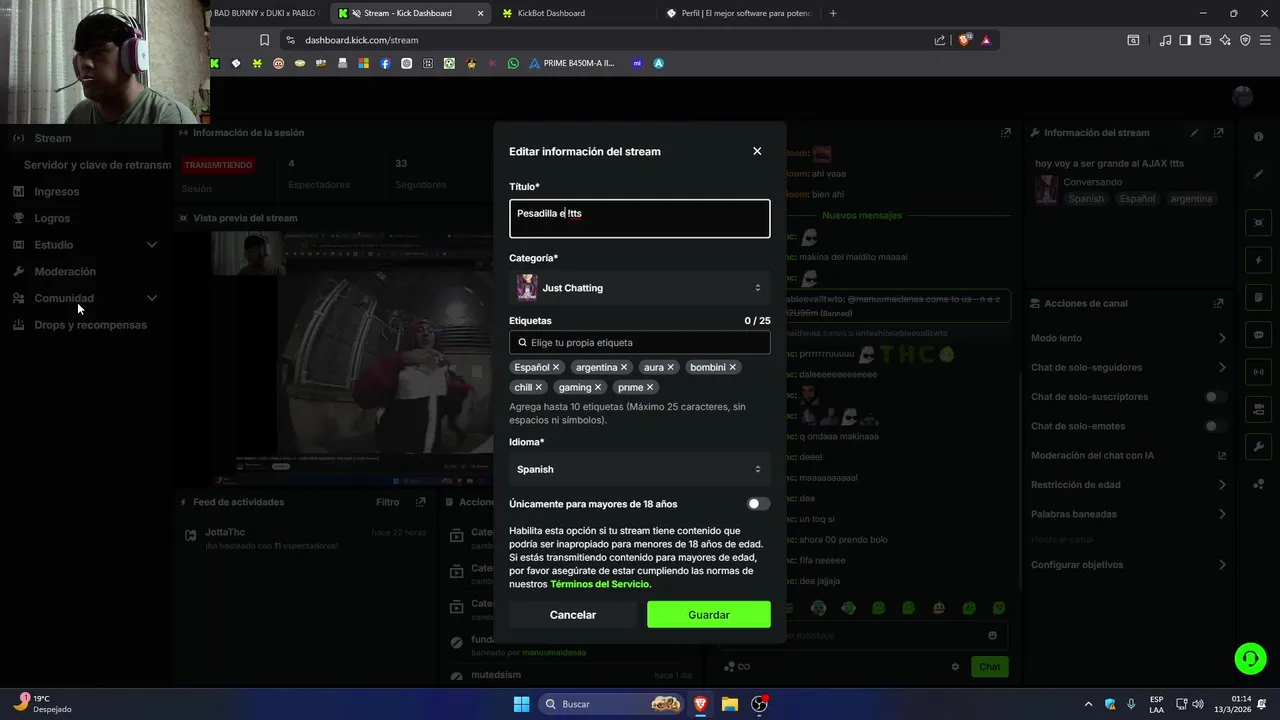Remove the bombini tag
The width and height of the screenshot is (1280, 720).
(732, 367)
